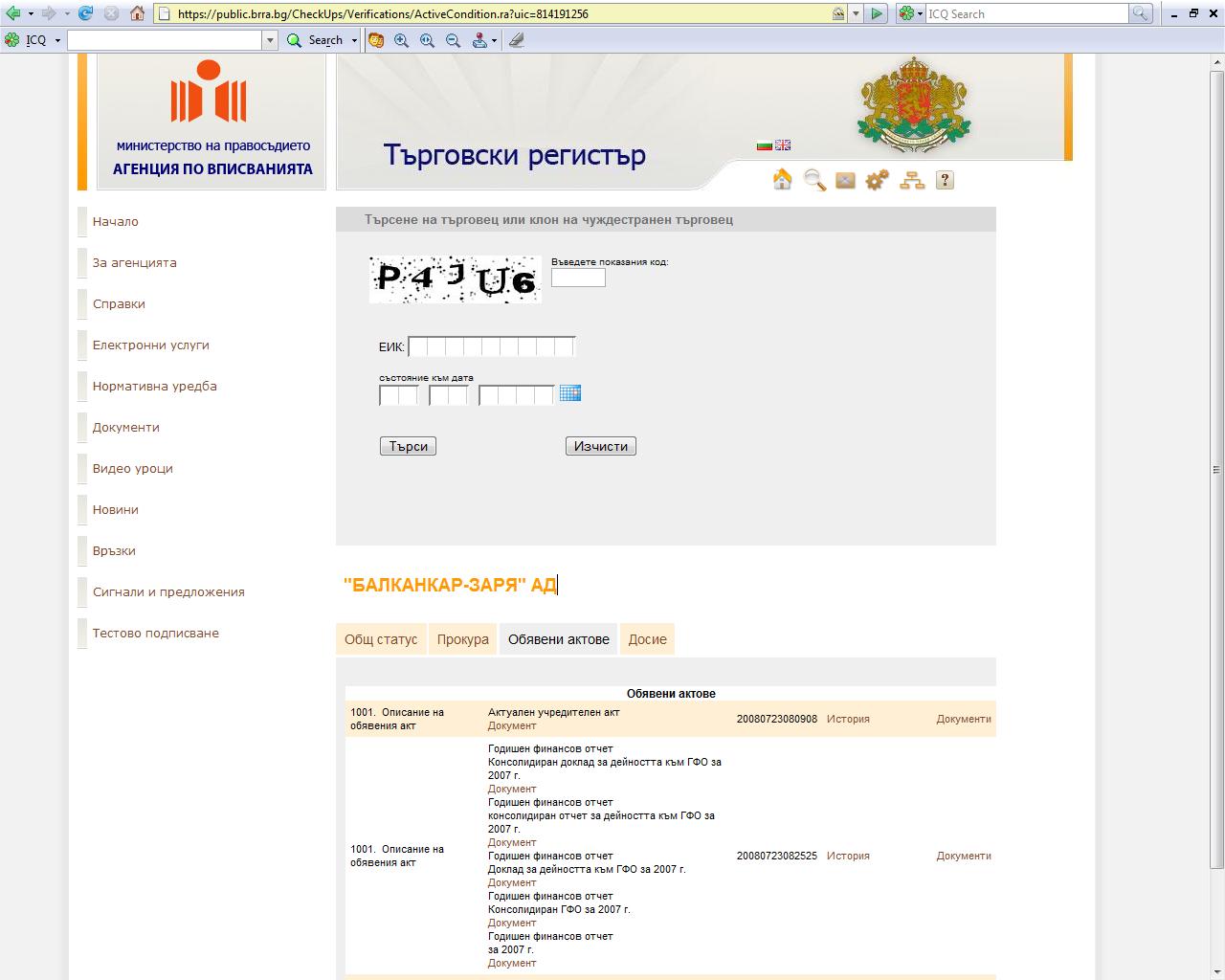Open Документи for record 20080723080908
Viewport: 1225px width, 980px height.
(964, 719)
